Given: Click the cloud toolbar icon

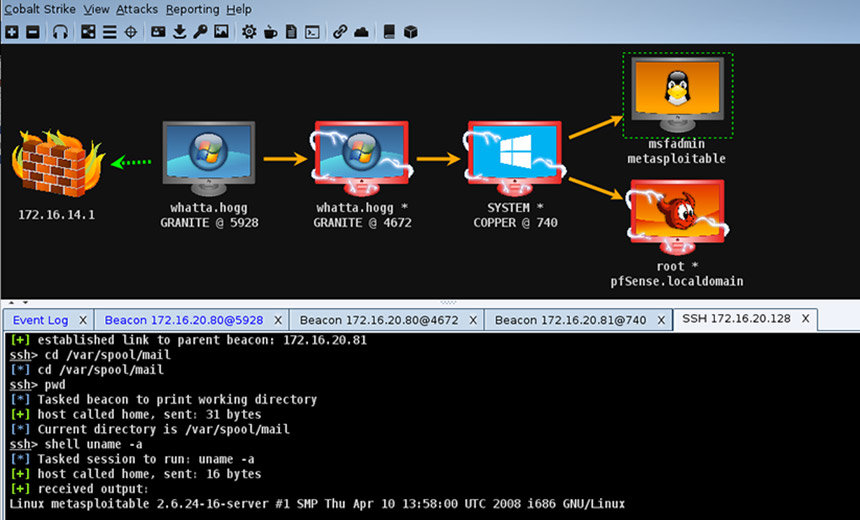Looking at the screenshot, I should click(361, 32).
